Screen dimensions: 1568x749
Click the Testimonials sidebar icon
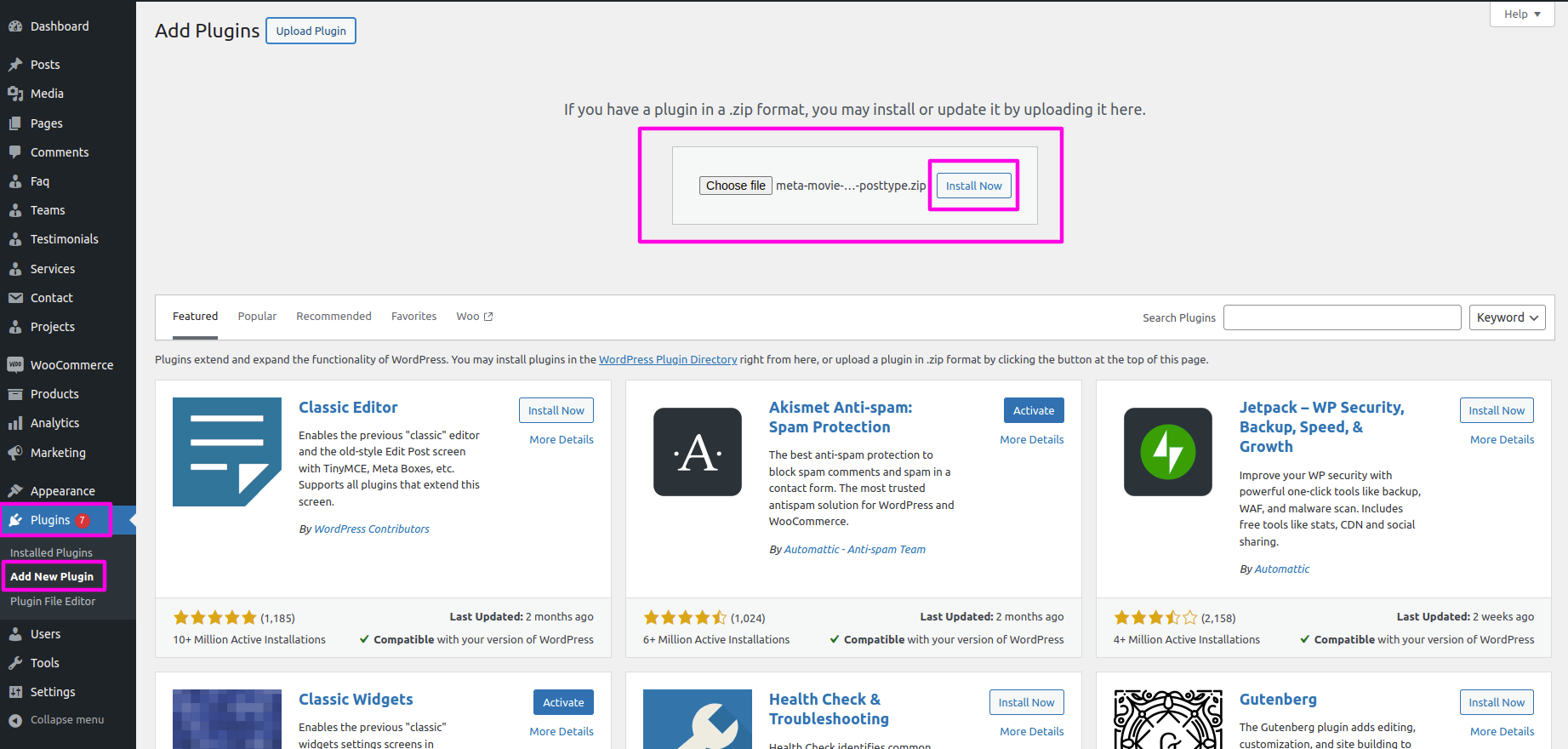(15, 239)
